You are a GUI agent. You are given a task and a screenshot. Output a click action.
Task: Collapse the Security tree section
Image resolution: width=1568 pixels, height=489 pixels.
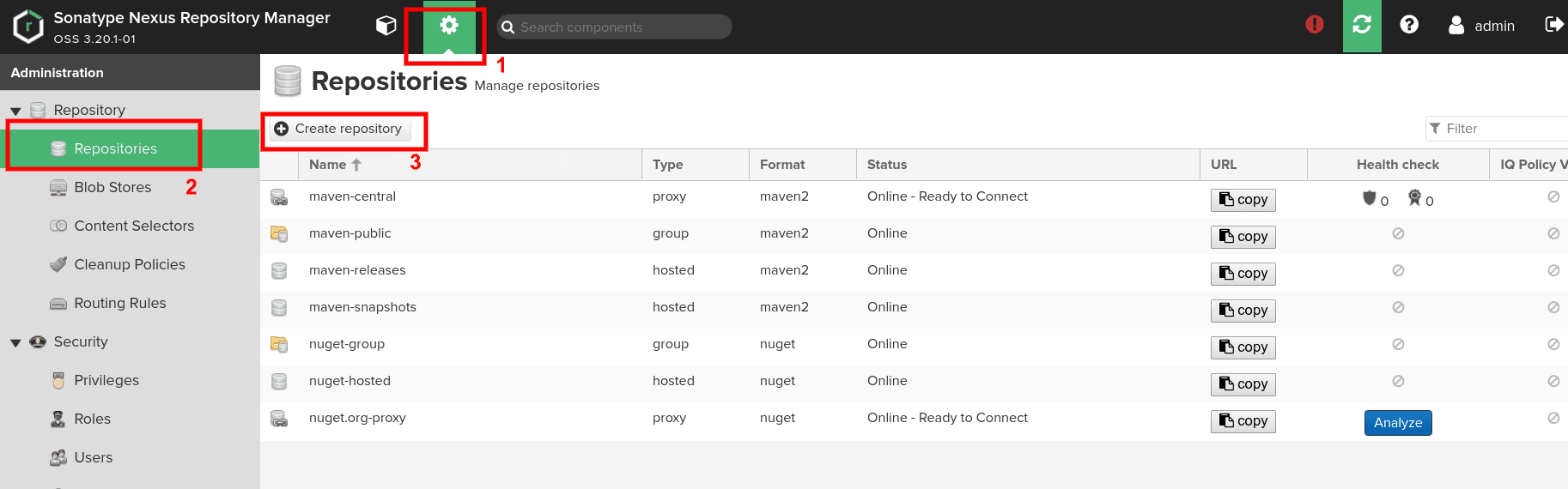15,342
